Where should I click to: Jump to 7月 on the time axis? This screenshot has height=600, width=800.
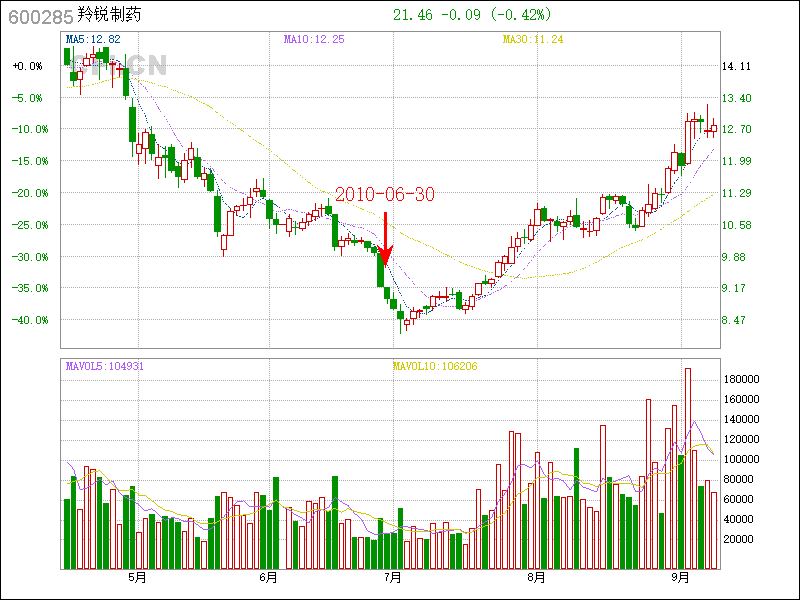pyautogui.click(x=393, y=578)
